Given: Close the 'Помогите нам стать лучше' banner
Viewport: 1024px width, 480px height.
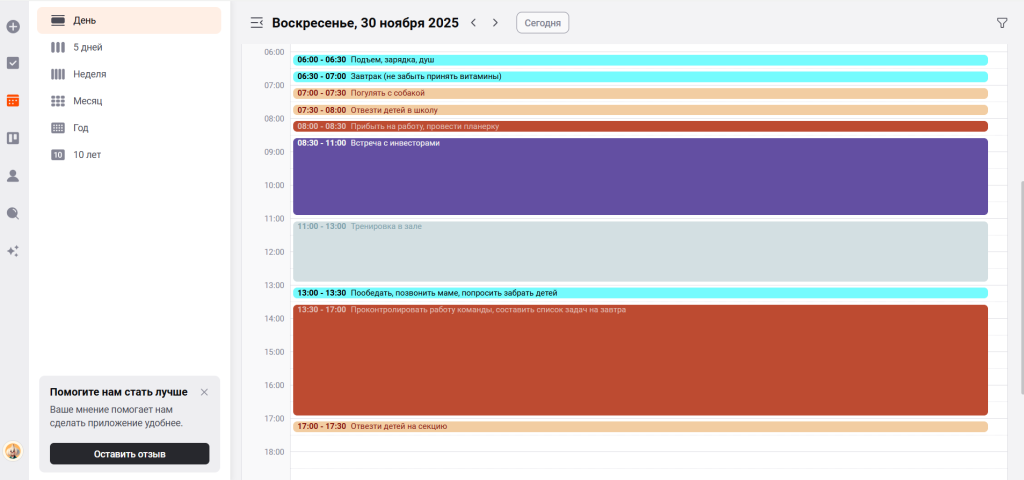Looking at the screenshot, I should pyautogui.click(x=204, y=392).
